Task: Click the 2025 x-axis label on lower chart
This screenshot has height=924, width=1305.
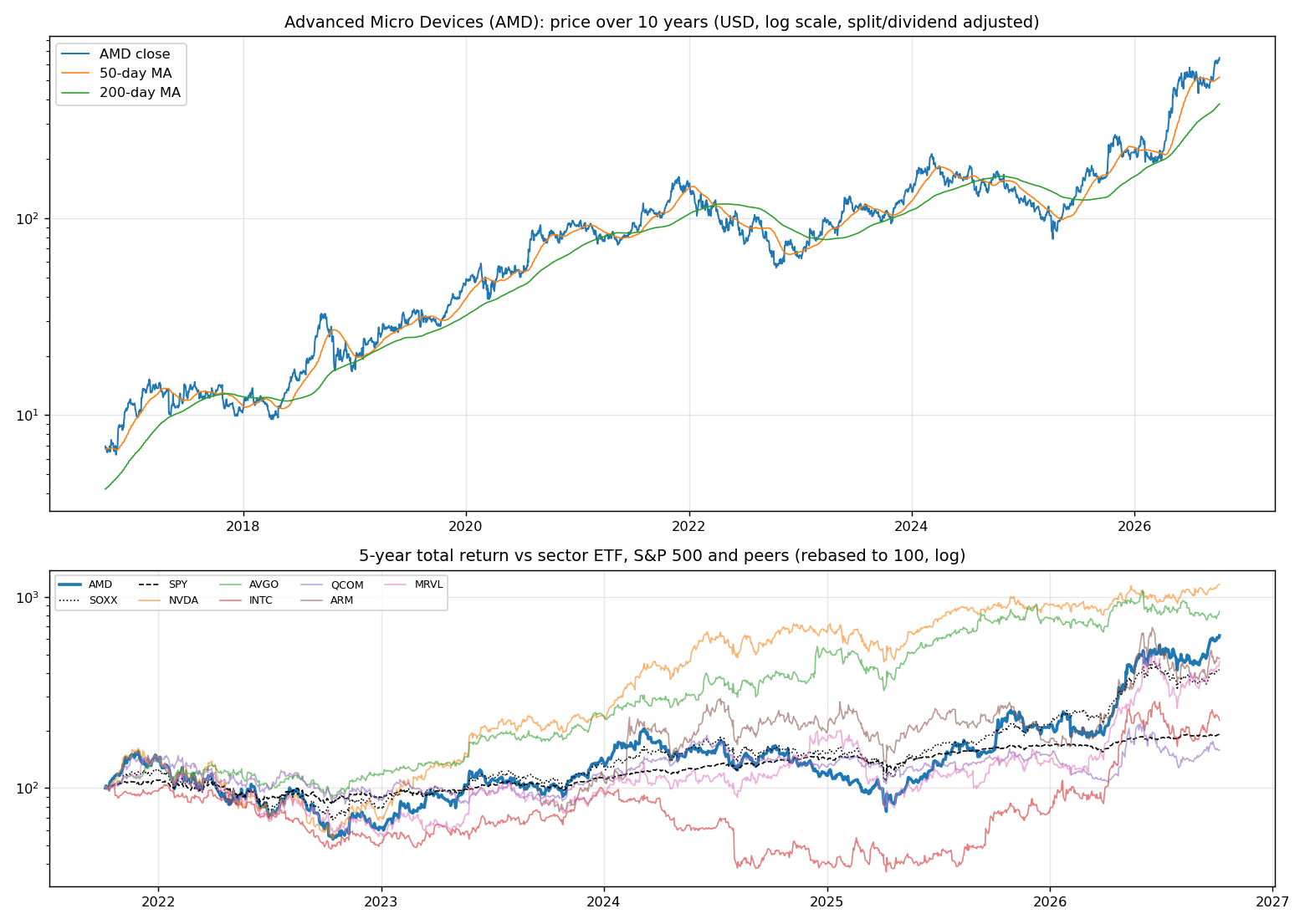Action: coord(827,901)
